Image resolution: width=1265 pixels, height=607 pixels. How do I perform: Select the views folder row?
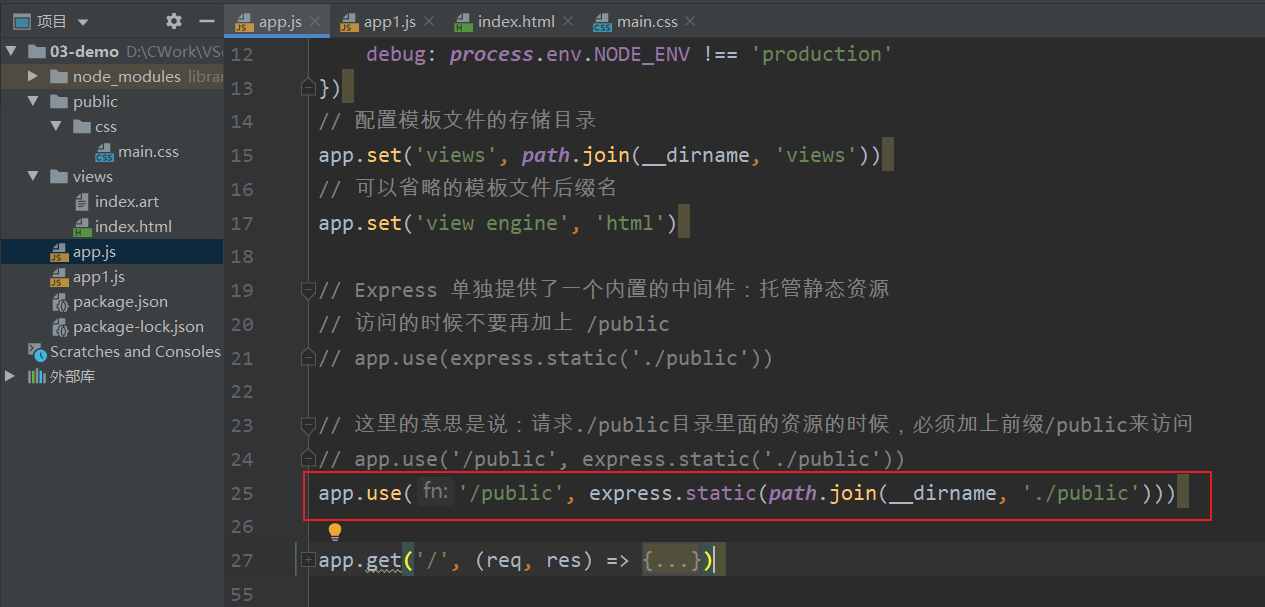coord(112,176)
